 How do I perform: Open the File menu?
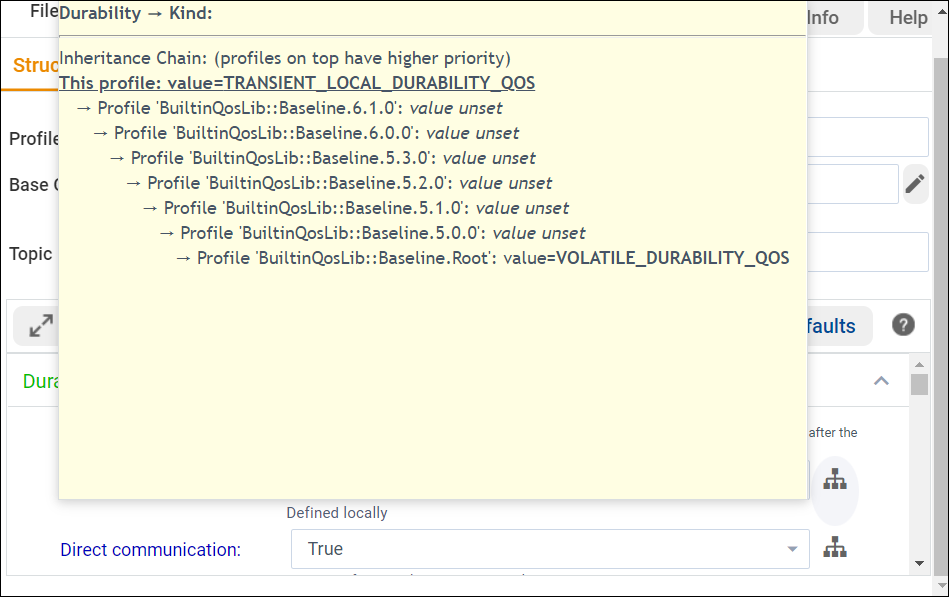(43, 12)
